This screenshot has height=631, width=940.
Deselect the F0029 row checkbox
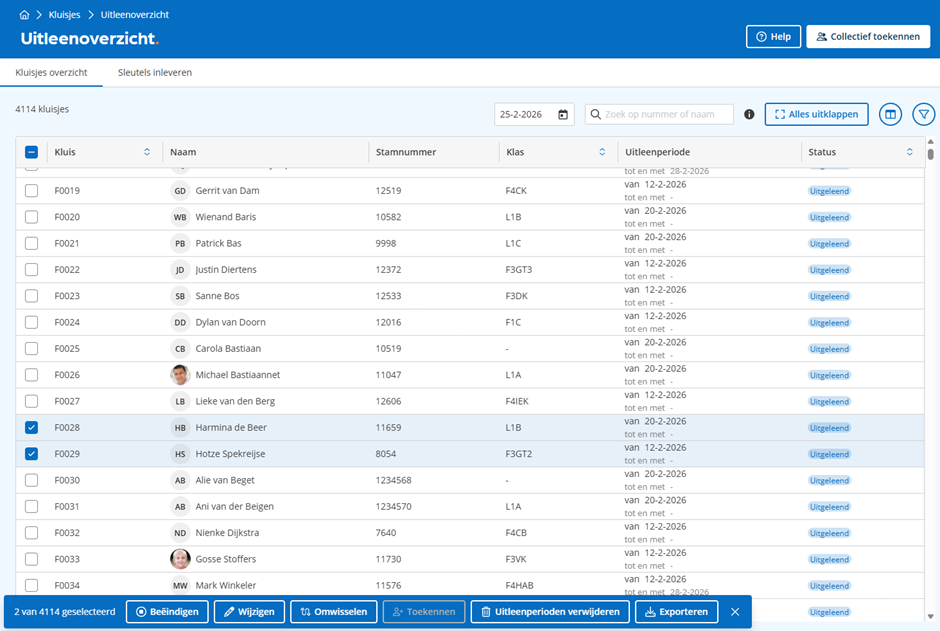[x=31, y=454]
